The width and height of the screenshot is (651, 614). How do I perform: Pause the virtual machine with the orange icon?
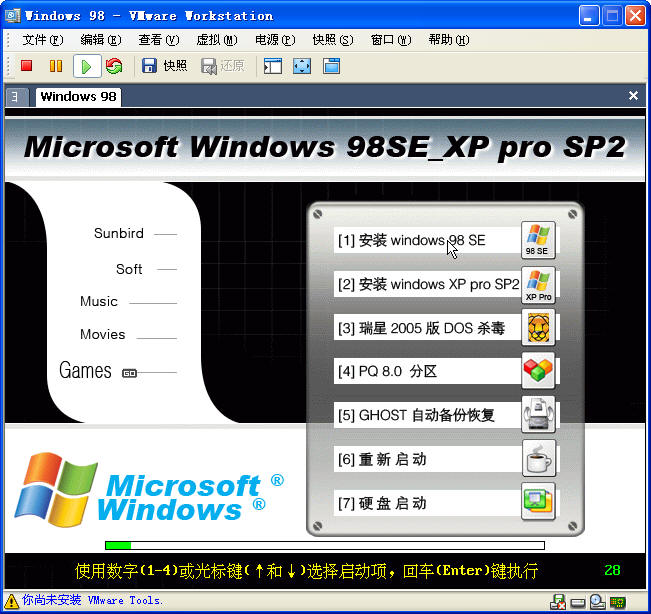(x=56, y=66)
